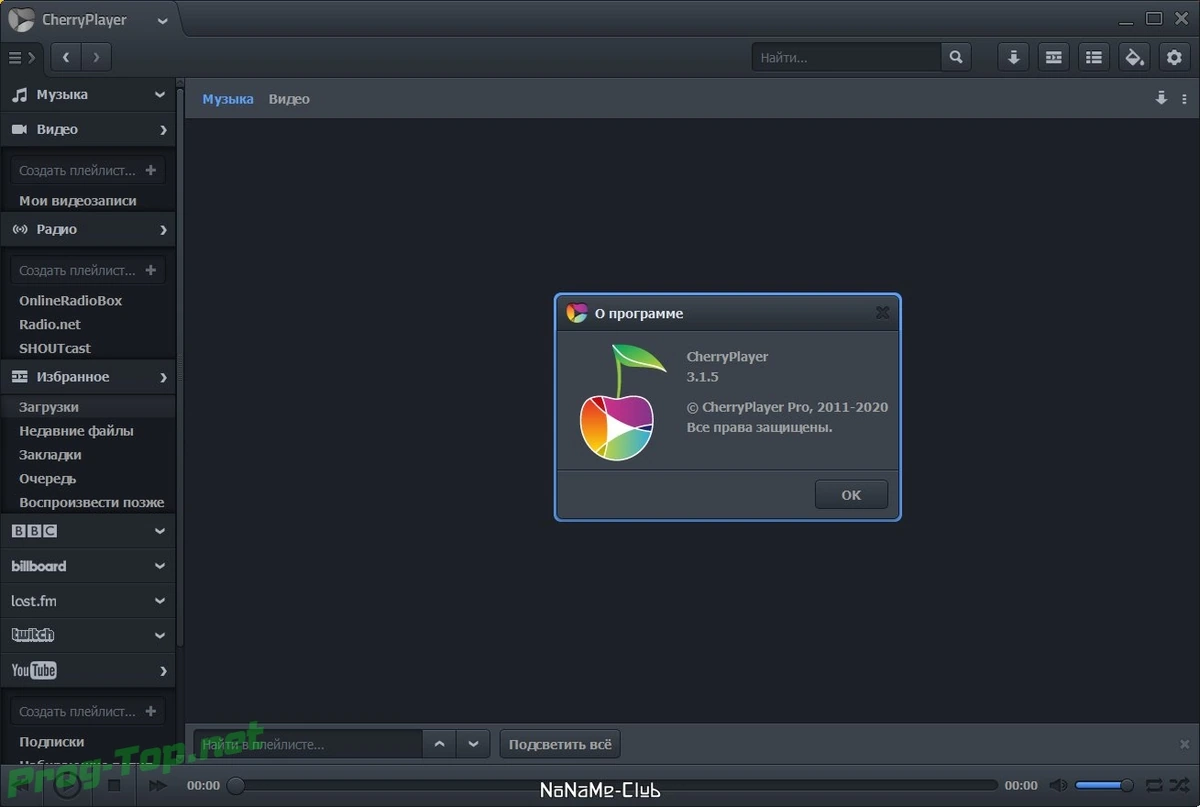Expand the YouTube sidebar section
The width and height of the screenshot is (1200, 807).
tap(88, 670)
